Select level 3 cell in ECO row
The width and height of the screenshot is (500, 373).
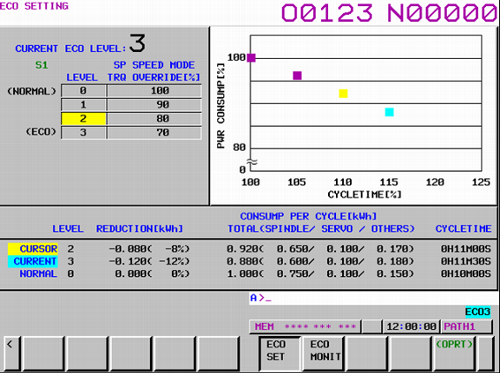[83, 133]
